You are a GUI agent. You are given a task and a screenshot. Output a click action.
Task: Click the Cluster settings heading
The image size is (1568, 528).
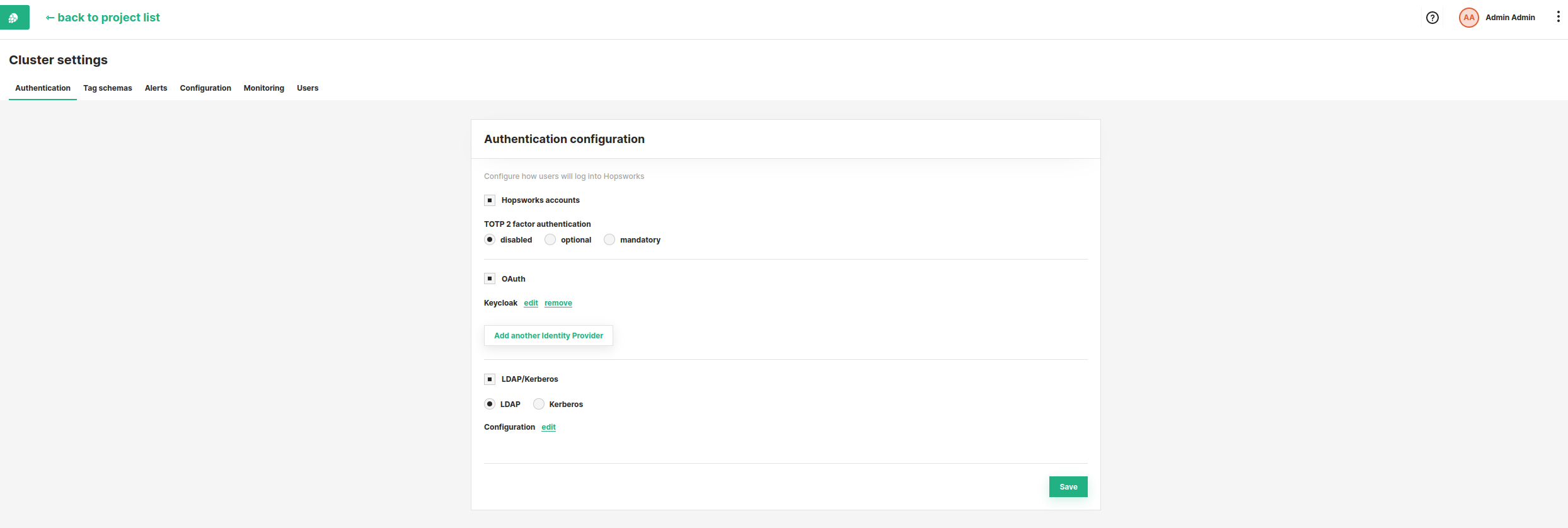[58, 60]
